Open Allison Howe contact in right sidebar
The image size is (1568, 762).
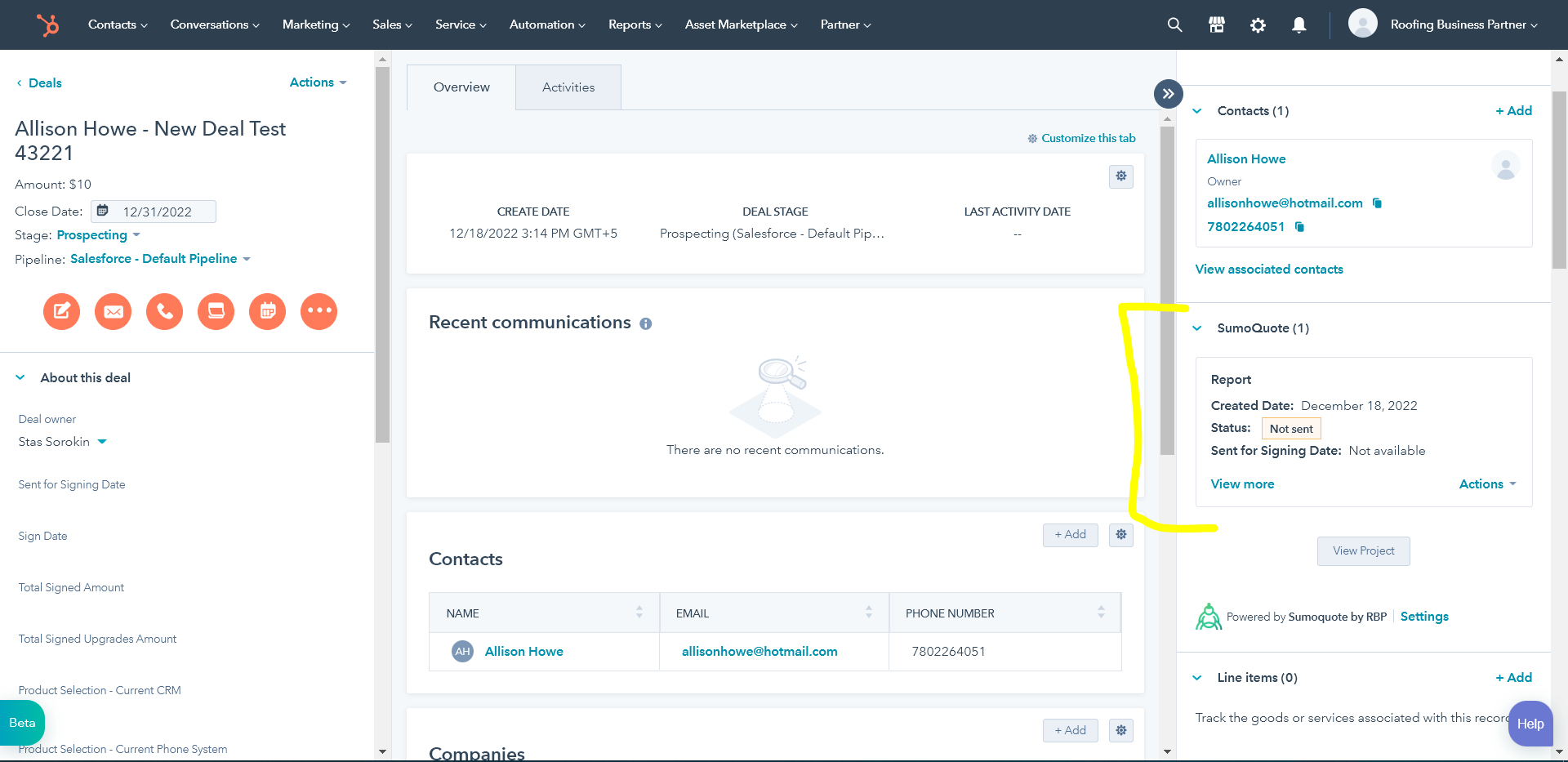[x=1246, y=159]
